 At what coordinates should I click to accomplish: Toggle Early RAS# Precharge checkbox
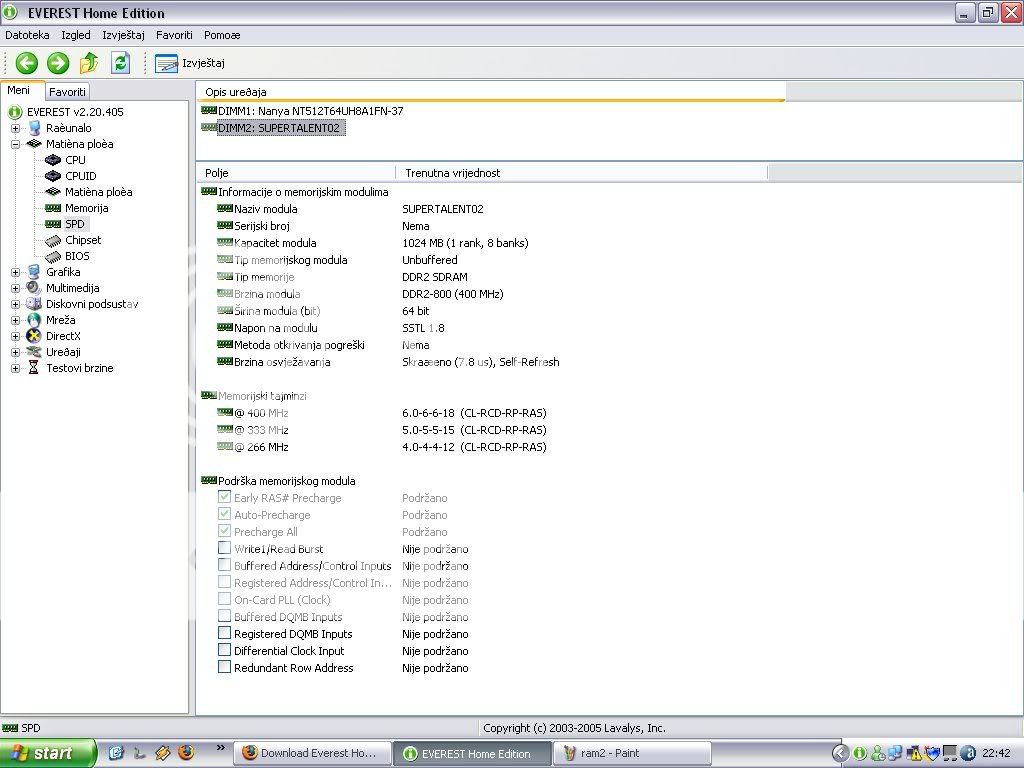coord(224,497)
